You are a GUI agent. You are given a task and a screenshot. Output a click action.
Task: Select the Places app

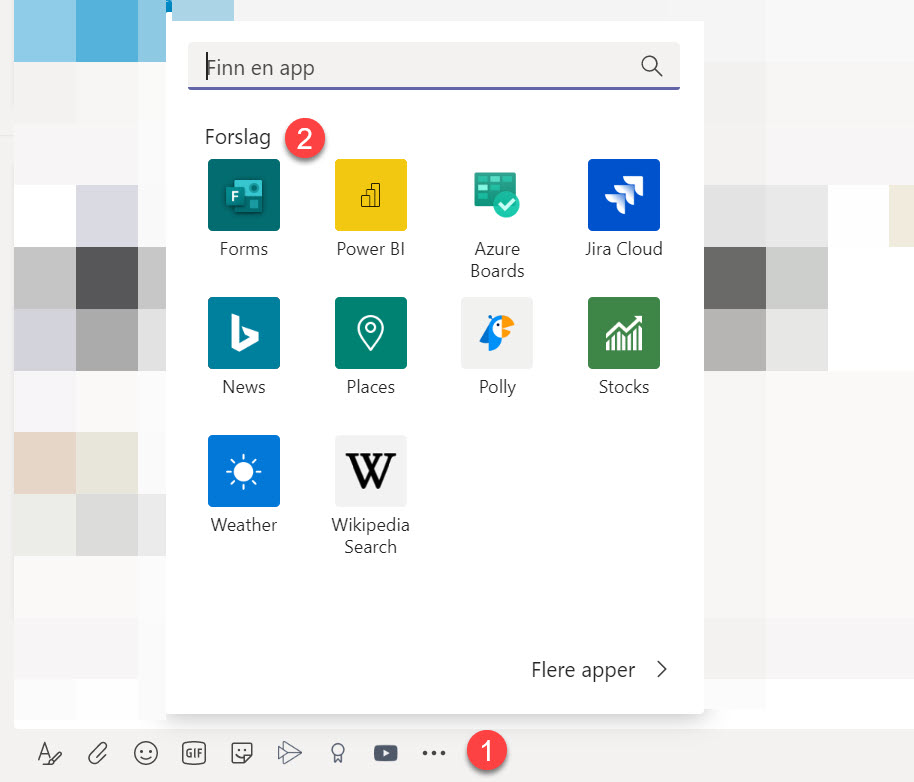click(x=370, y=333)
